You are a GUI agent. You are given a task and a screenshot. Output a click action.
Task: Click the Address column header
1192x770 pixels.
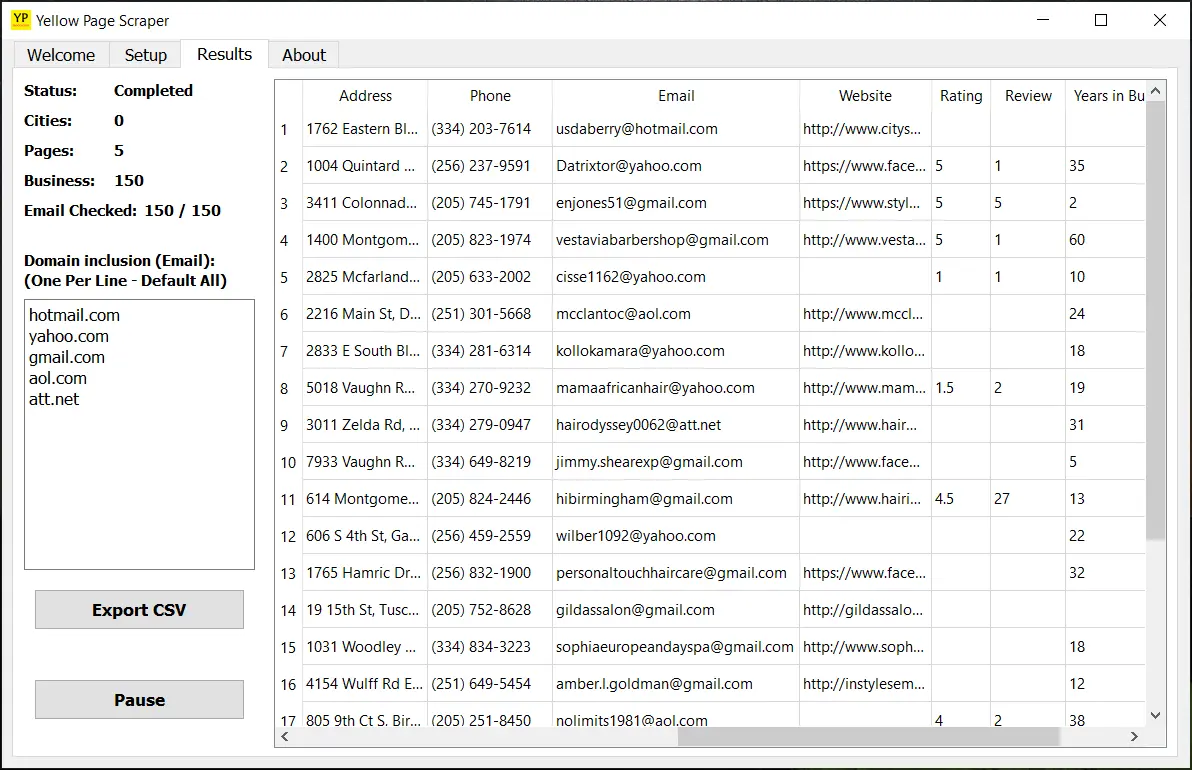(366, 96)
